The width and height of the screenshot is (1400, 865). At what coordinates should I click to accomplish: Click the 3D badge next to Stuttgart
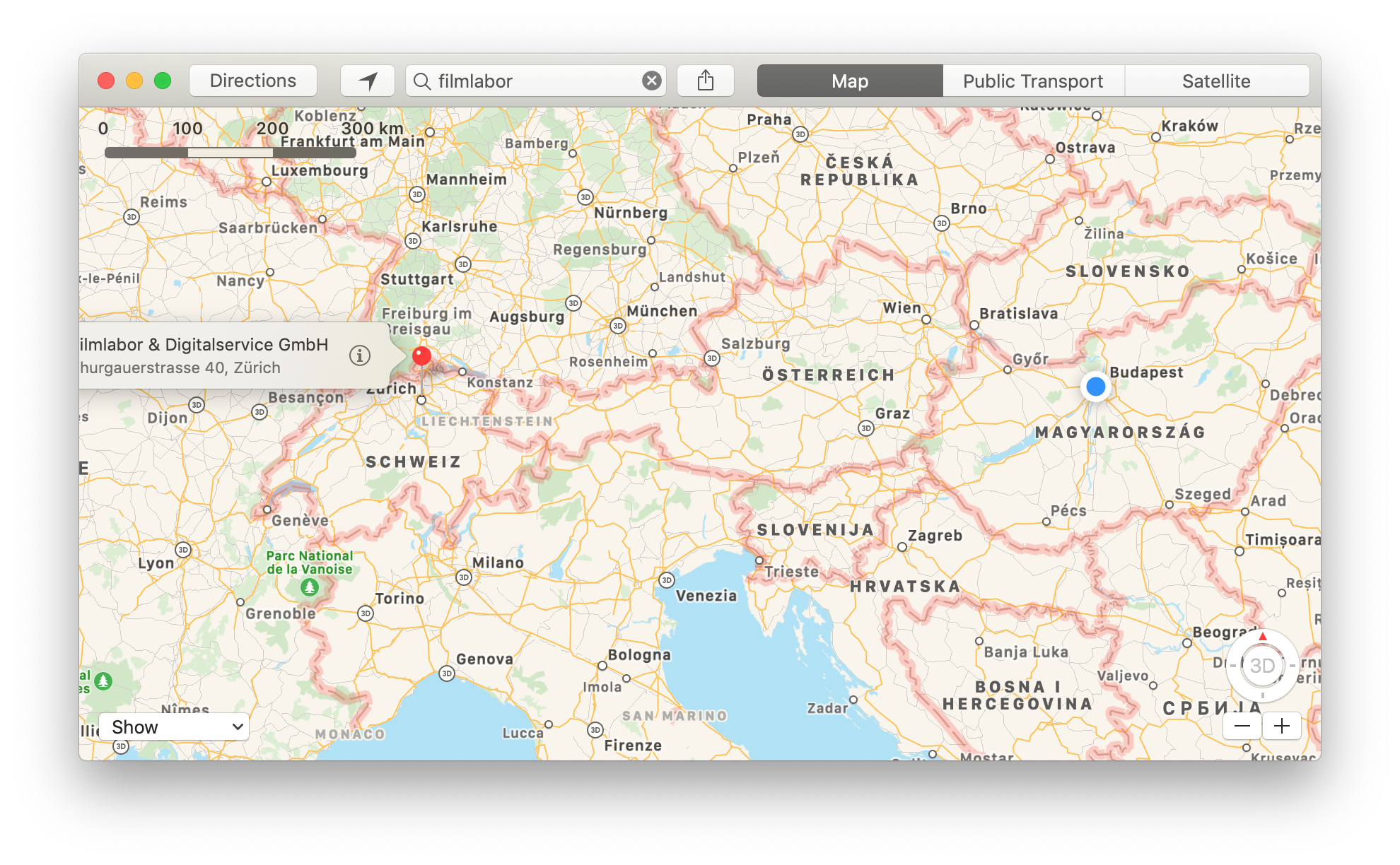click(463, 264)
